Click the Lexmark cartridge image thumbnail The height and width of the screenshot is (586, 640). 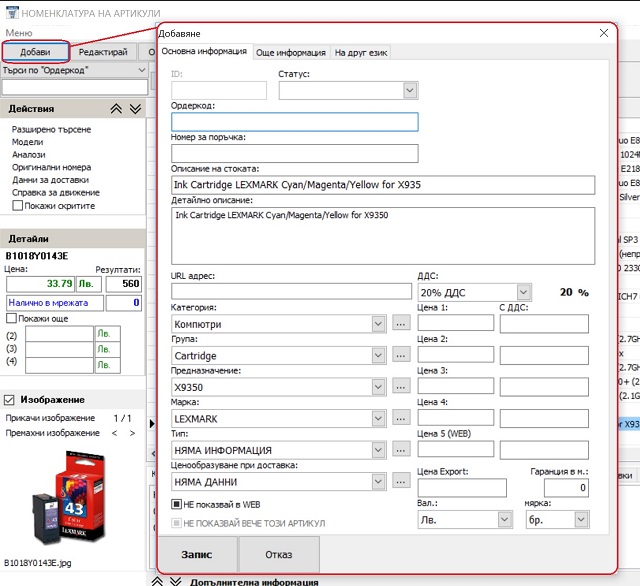coord(69,498)
